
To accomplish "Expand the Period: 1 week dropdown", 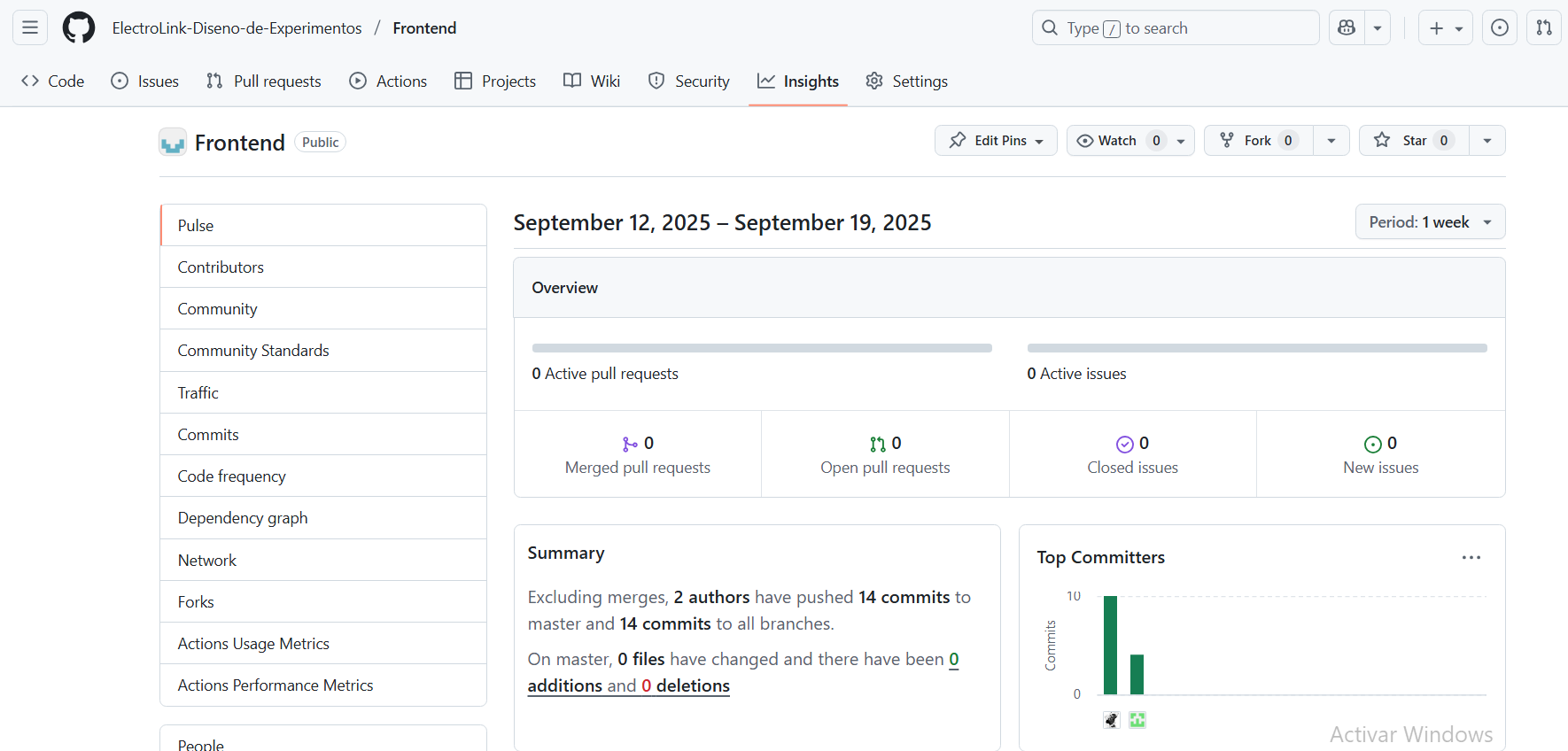I will (1430, 221).
